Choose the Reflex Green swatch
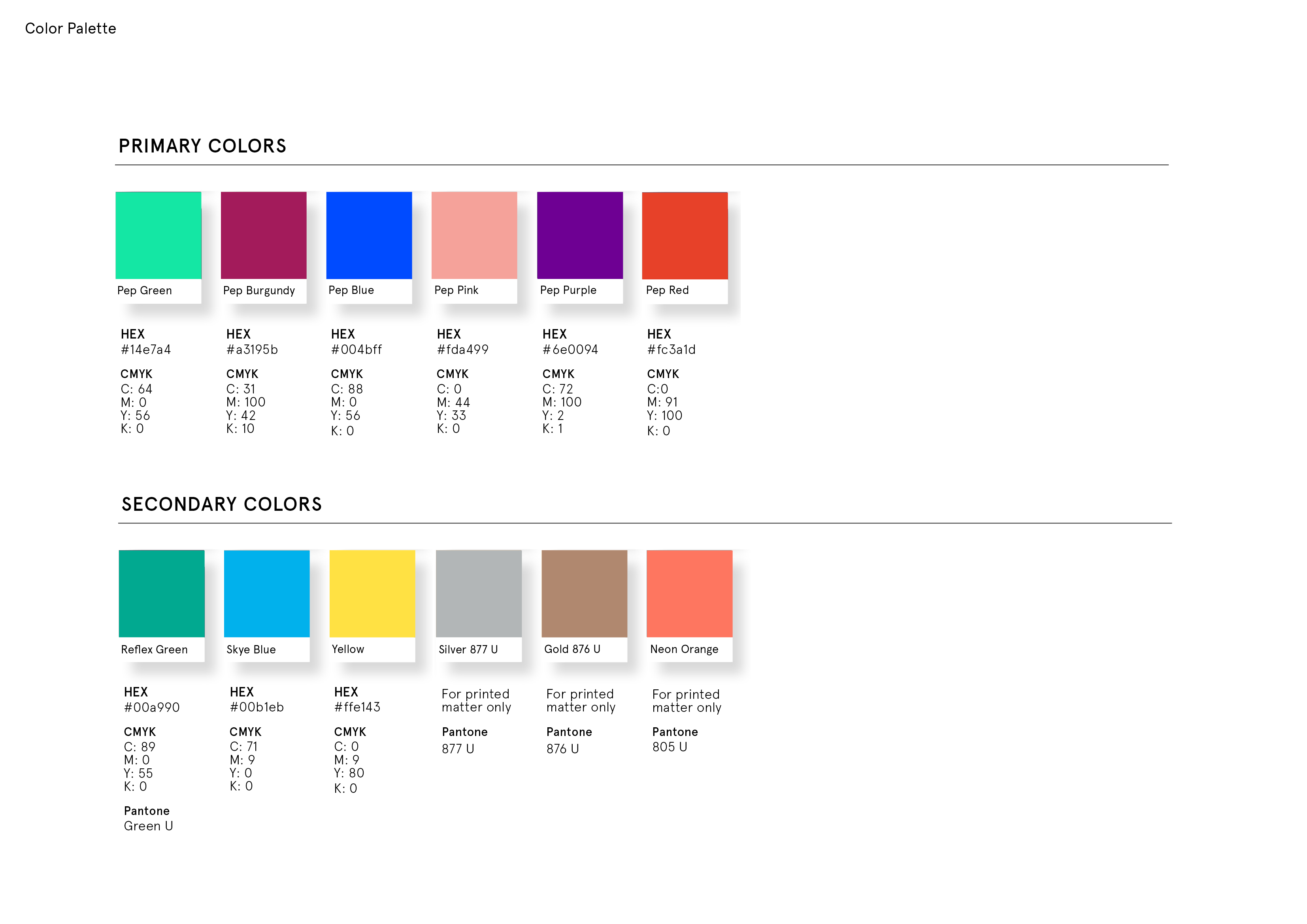1307x924 pixels. (x=161, y=593)
